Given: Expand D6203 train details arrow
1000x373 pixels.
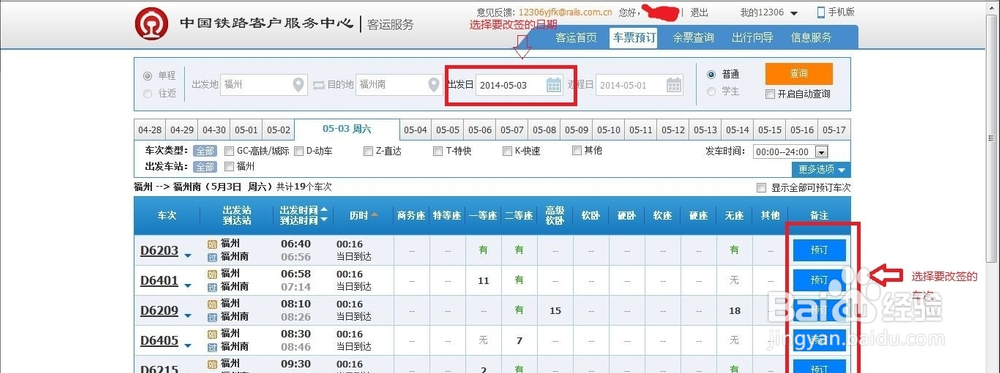Looking at the screenshot, I should (188, 256).
